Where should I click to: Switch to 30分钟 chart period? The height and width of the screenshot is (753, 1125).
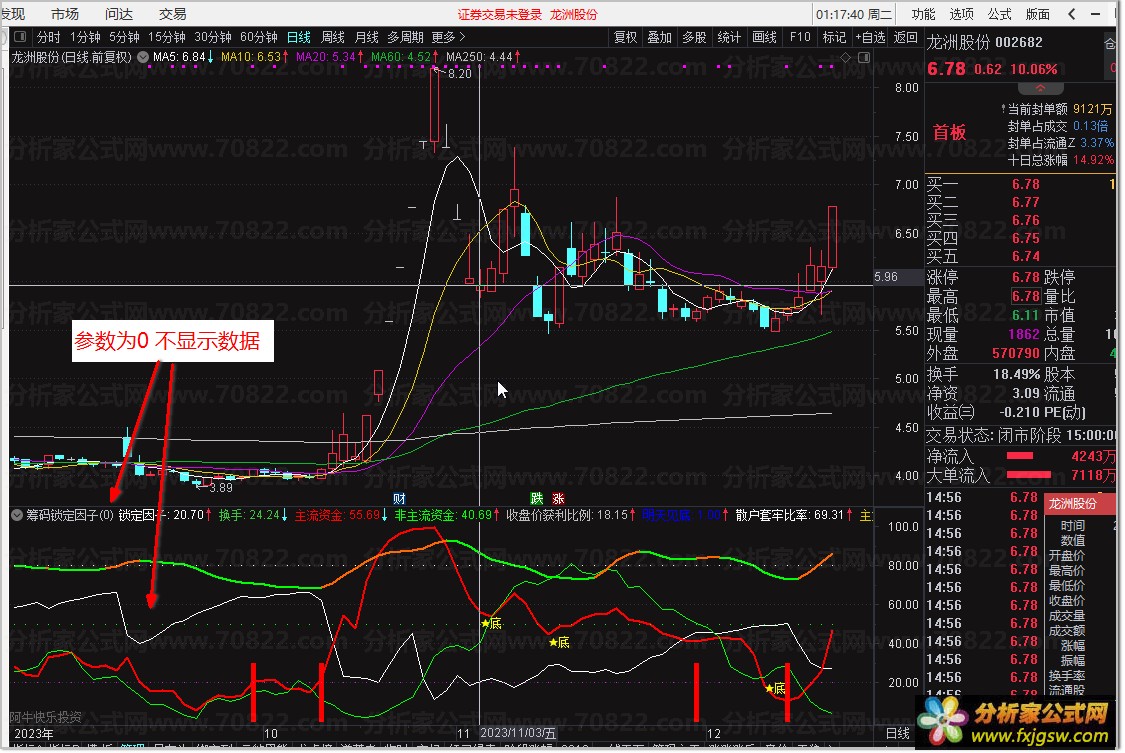(212, 37)
